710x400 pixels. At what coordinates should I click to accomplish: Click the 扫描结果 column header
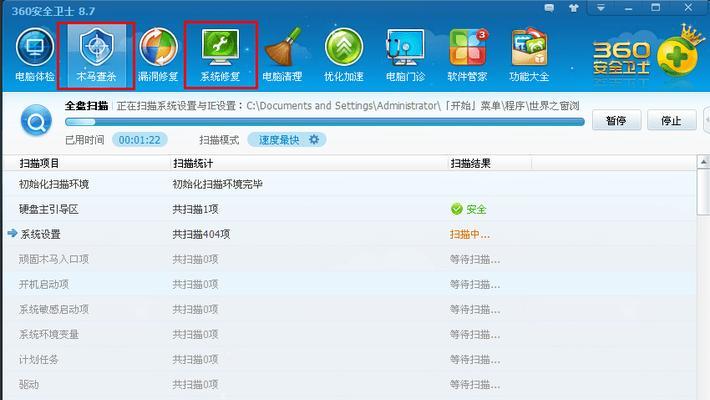click(x=470, y=163)
